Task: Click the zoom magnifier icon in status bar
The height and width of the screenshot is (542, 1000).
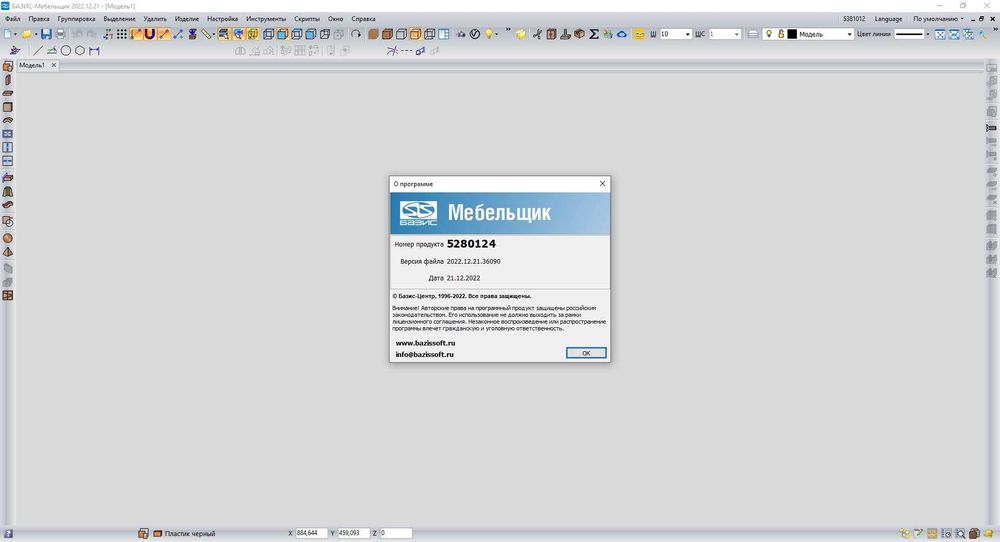Action: (960, 534)
